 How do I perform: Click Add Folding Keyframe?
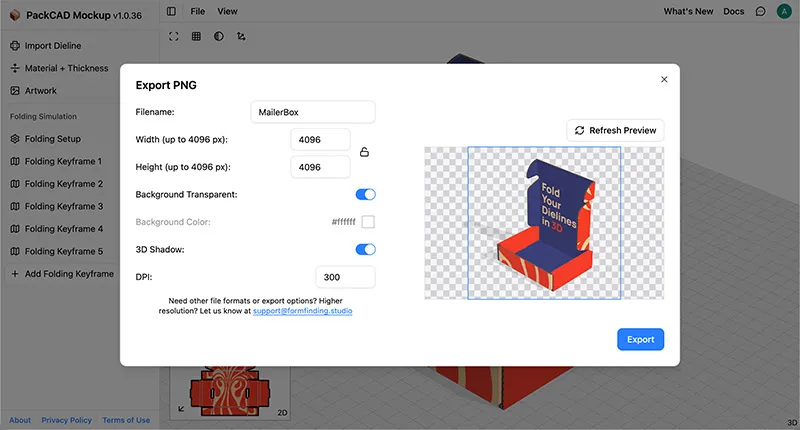62,274
